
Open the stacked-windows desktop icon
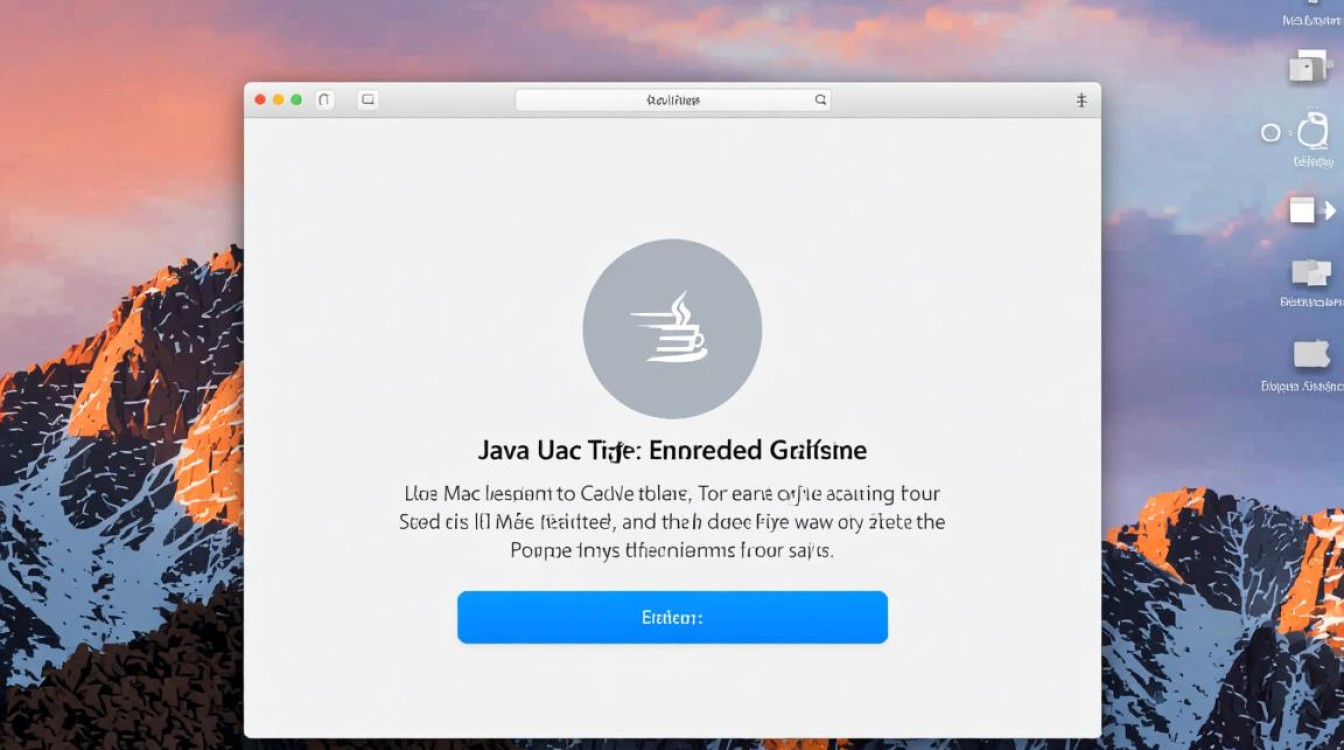tap(1307, 68)
